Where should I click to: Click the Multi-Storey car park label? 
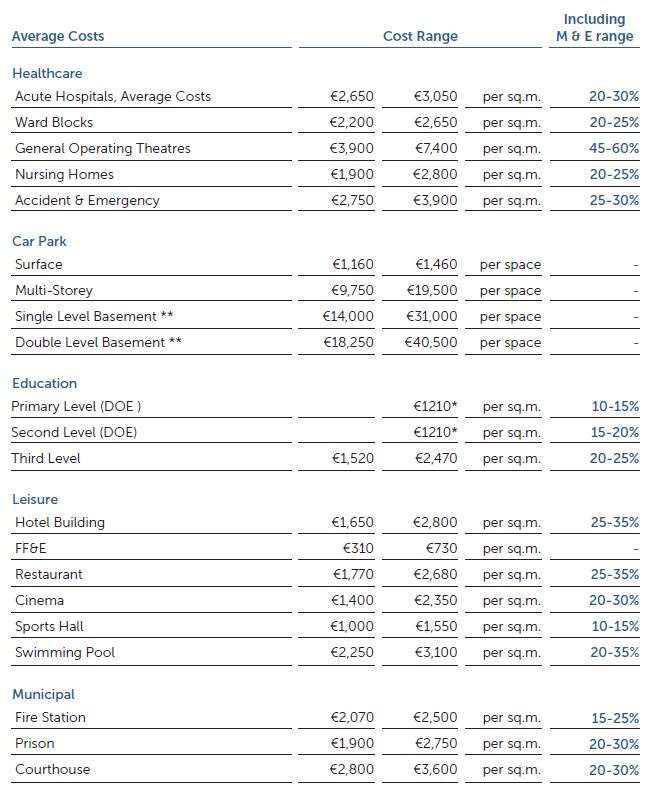[54, 291]
